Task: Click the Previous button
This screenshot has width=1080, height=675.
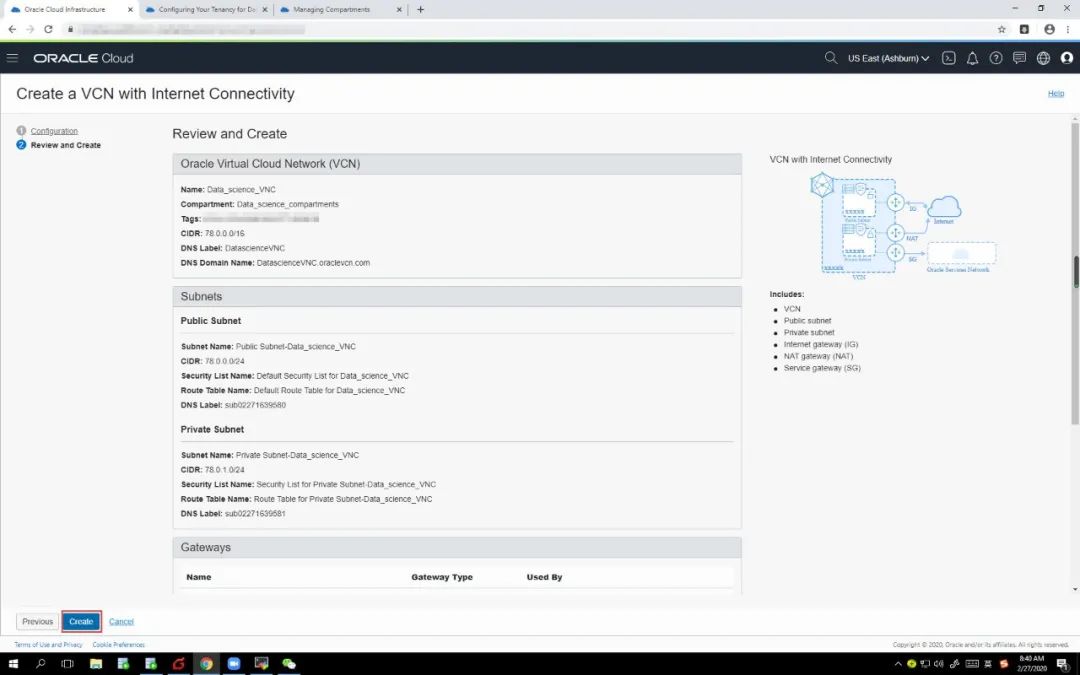Action: pos(38,621)
